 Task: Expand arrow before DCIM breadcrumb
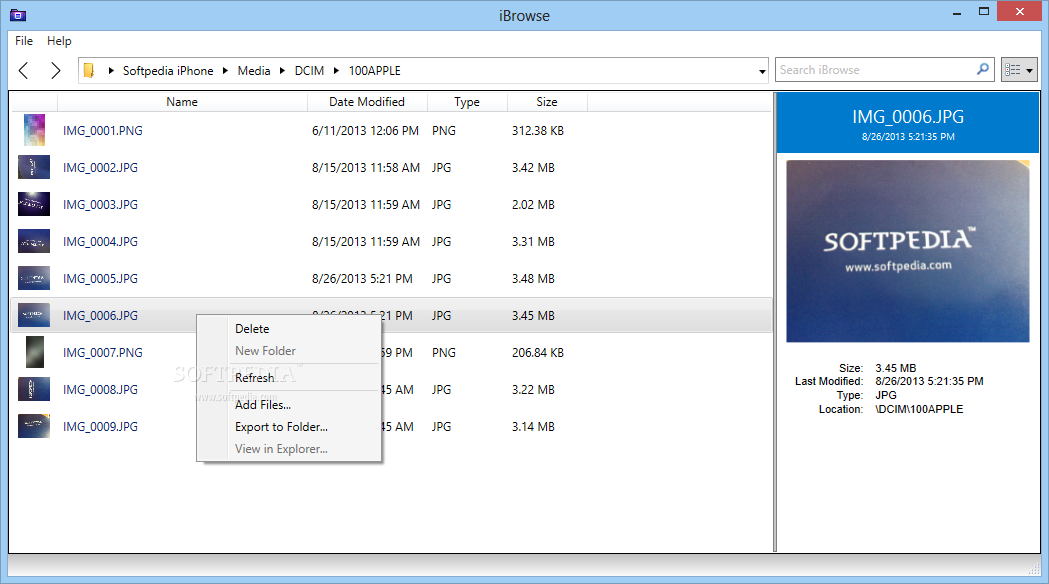(x=282, y=70)
